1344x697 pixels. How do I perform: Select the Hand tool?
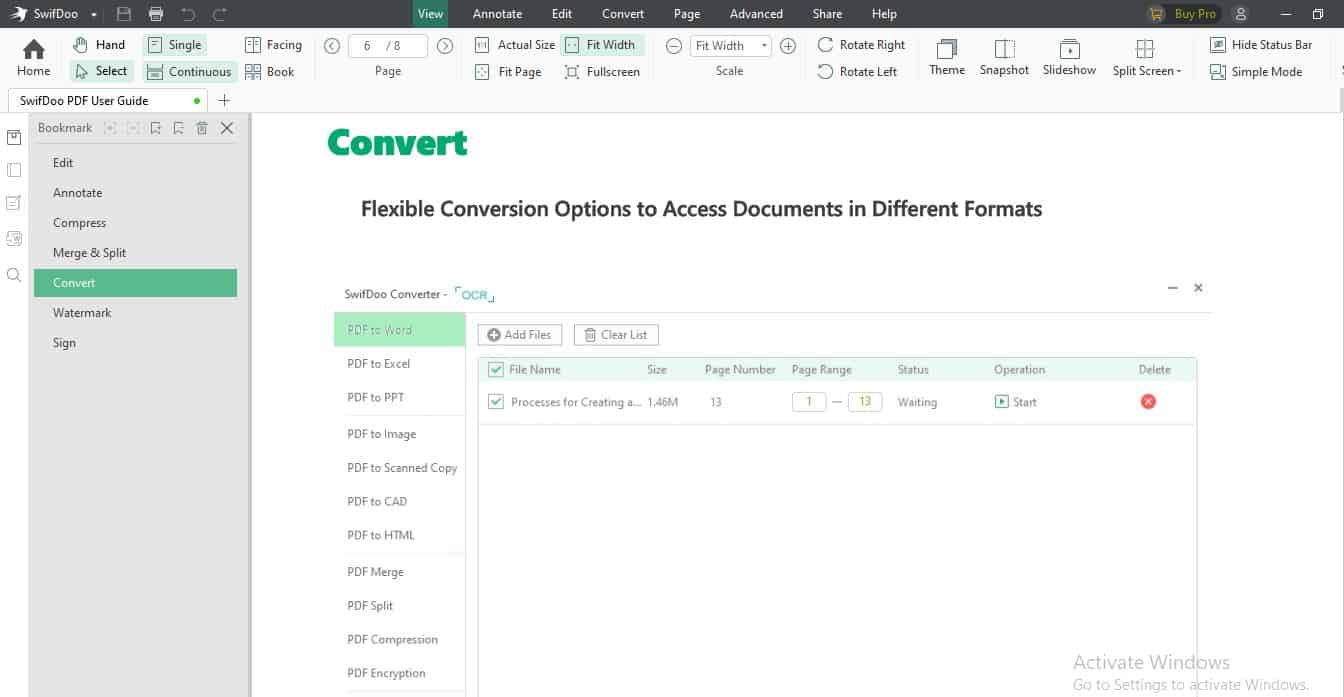[x=99, y=45]
